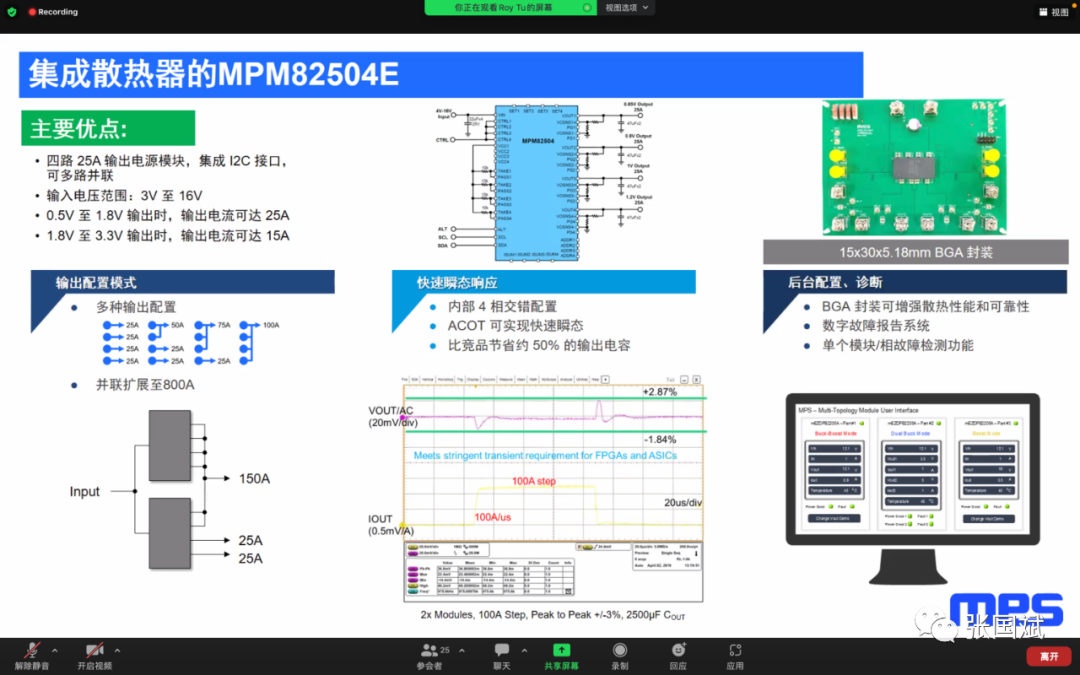
Task: Click the bullet 数字故障报告系统
Action: point(875,326)
